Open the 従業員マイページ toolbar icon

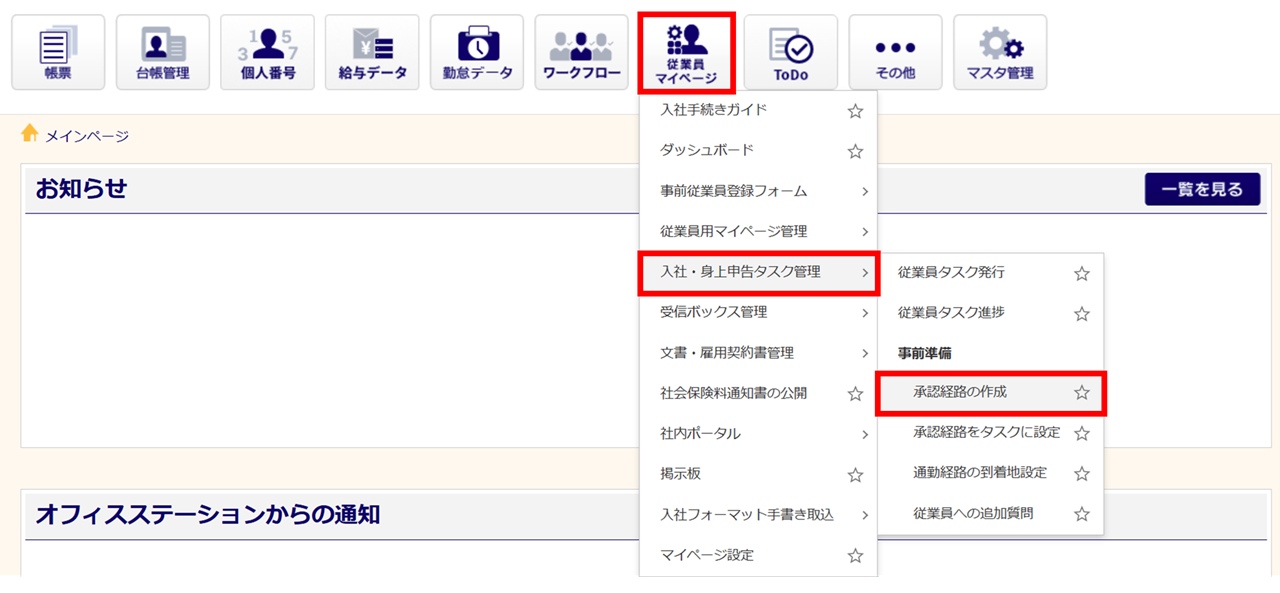(x=686, y=52)
